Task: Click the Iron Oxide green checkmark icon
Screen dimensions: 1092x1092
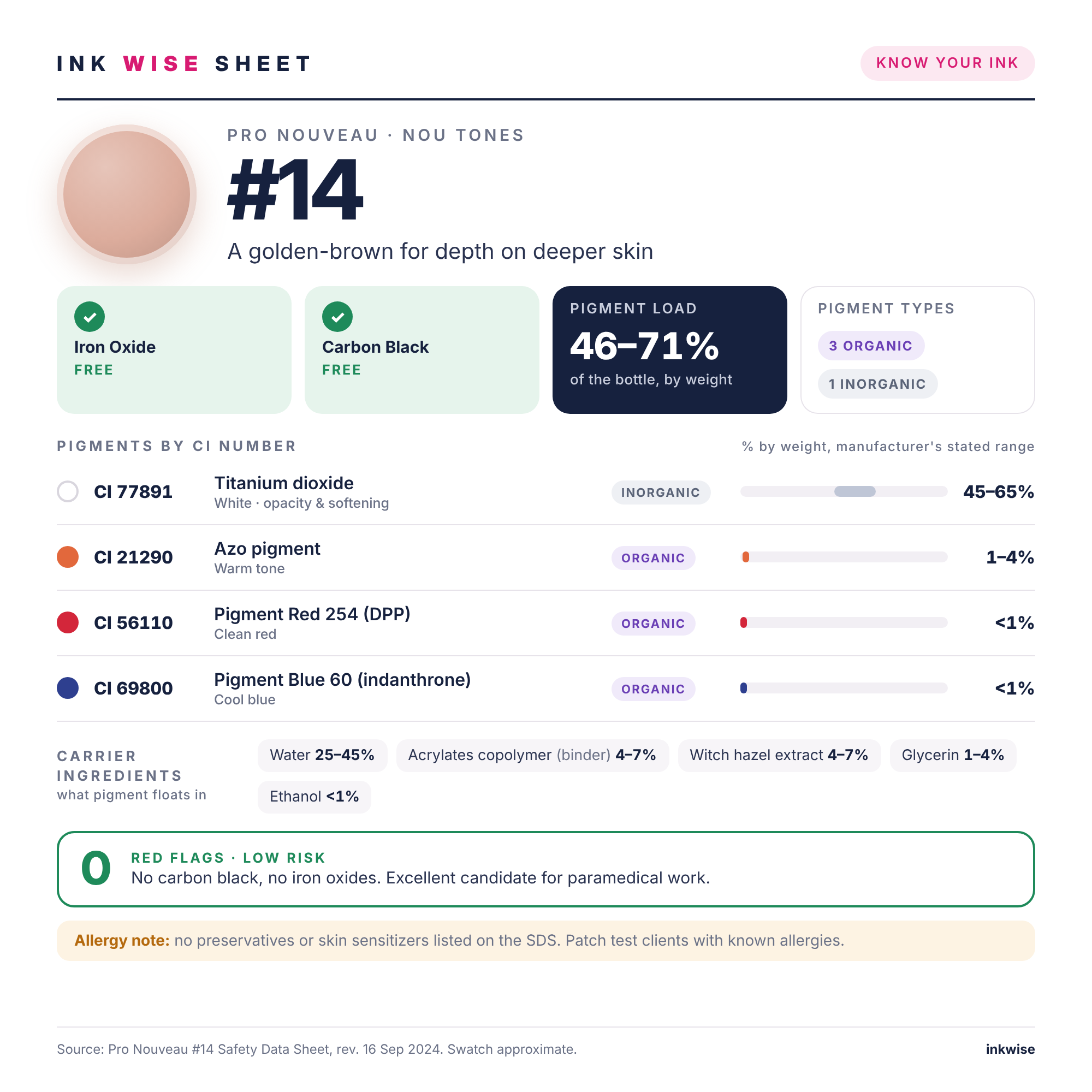Action: click(90, 317)
